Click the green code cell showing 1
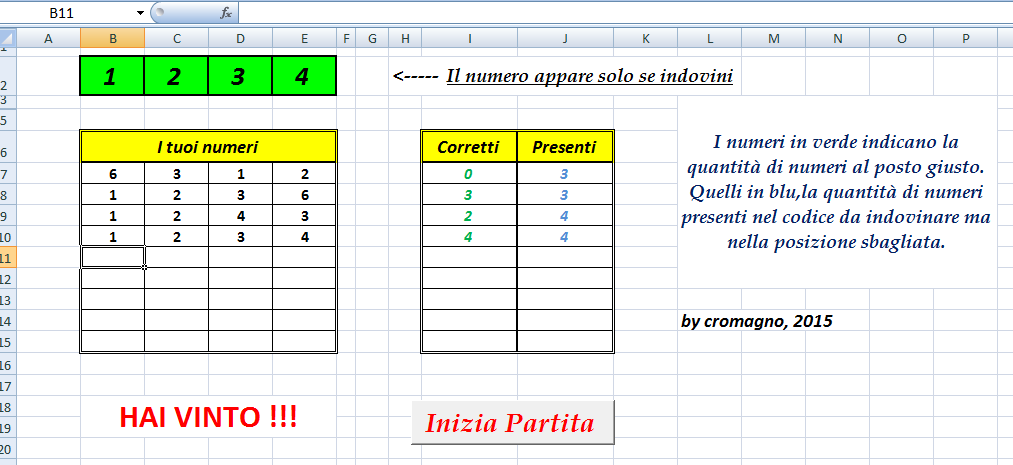The height and width of the screenshot is (465, 1013). point(112,77)
